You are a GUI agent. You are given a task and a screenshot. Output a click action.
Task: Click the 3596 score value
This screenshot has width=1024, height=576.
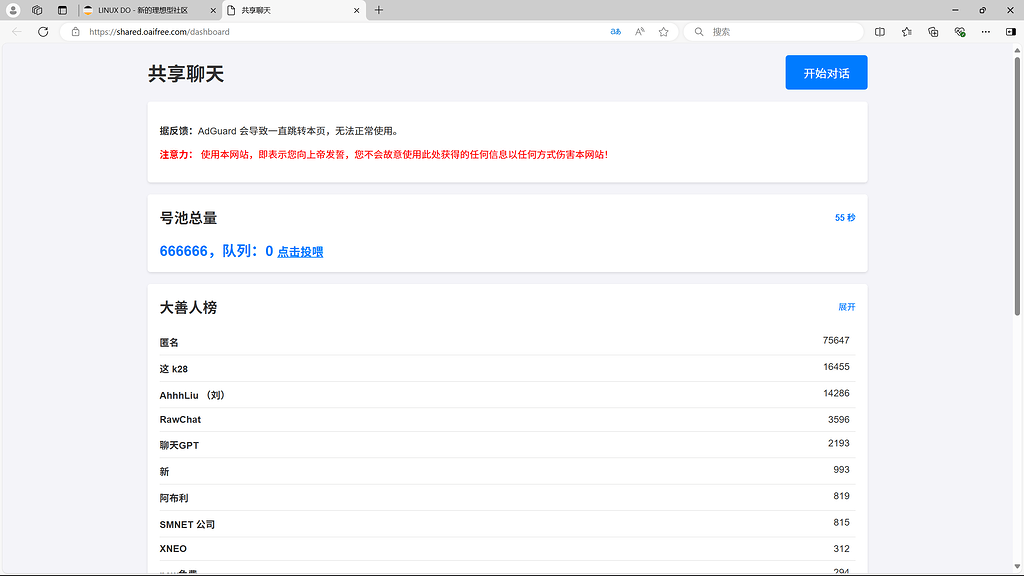839,419
